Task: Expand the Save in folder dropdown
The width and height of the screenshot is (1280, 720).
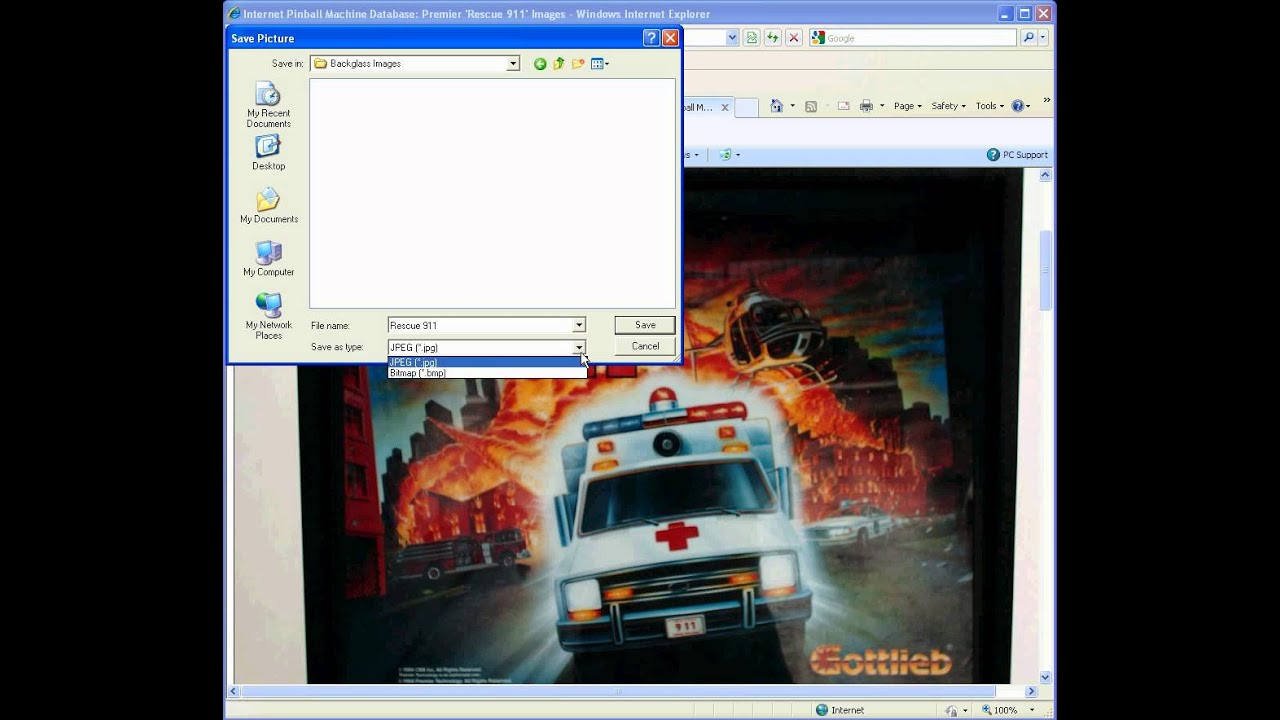Action: (x=513, y=64)
